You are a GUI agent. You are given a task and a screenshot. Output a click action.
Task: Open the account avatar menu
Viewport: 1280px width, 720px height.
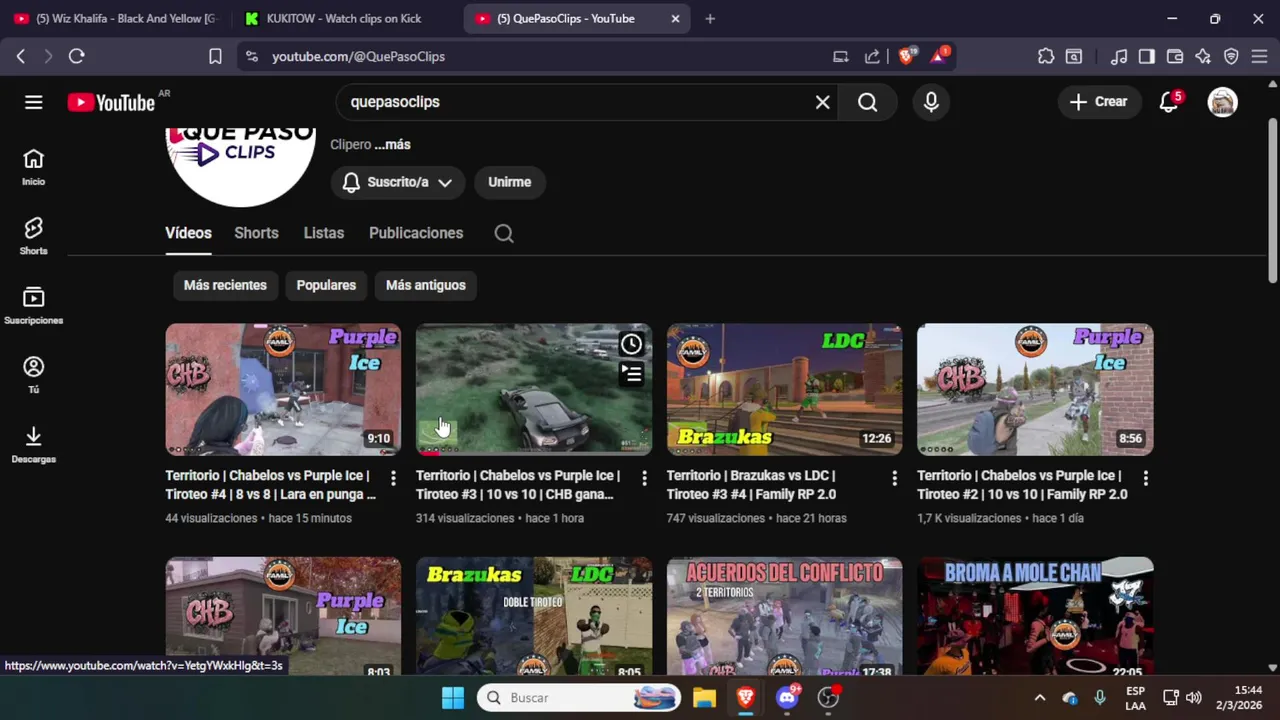pyautogui.click(x=1222, y=102)
